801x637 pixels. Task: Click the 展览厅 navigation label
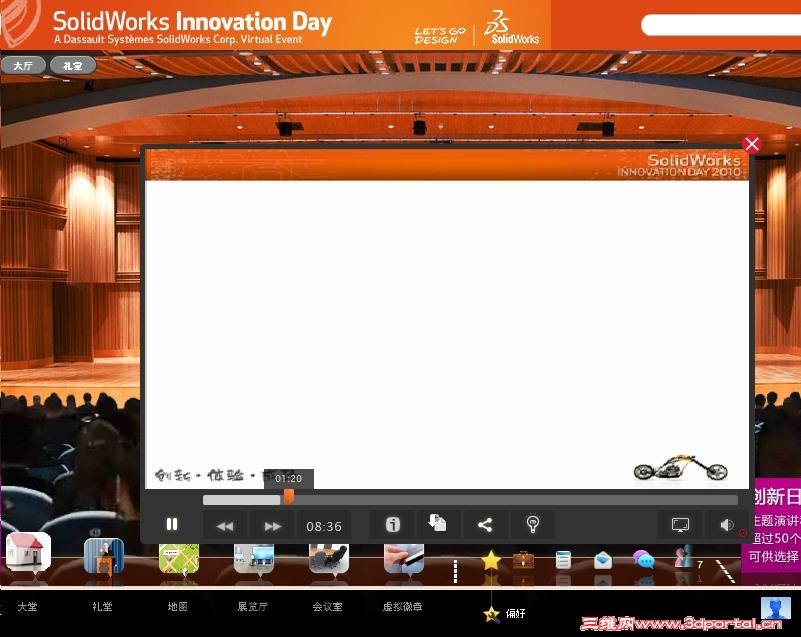(252, 606)
